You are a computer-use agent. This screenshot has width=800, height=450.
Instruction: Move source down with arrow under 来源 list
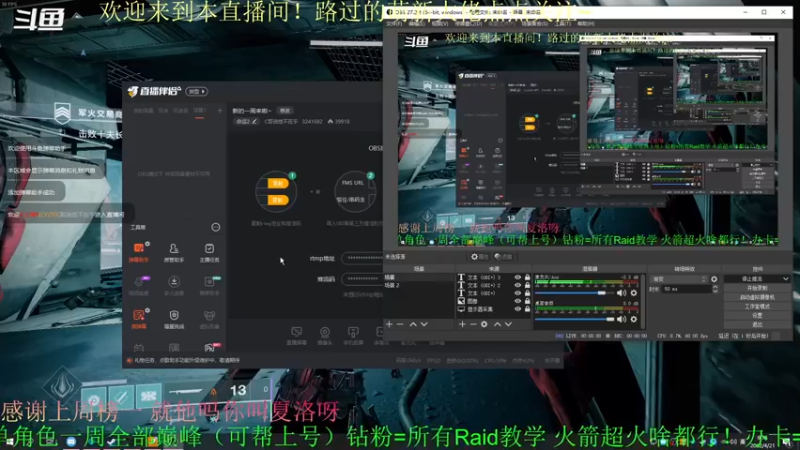(x=508, y=324)
